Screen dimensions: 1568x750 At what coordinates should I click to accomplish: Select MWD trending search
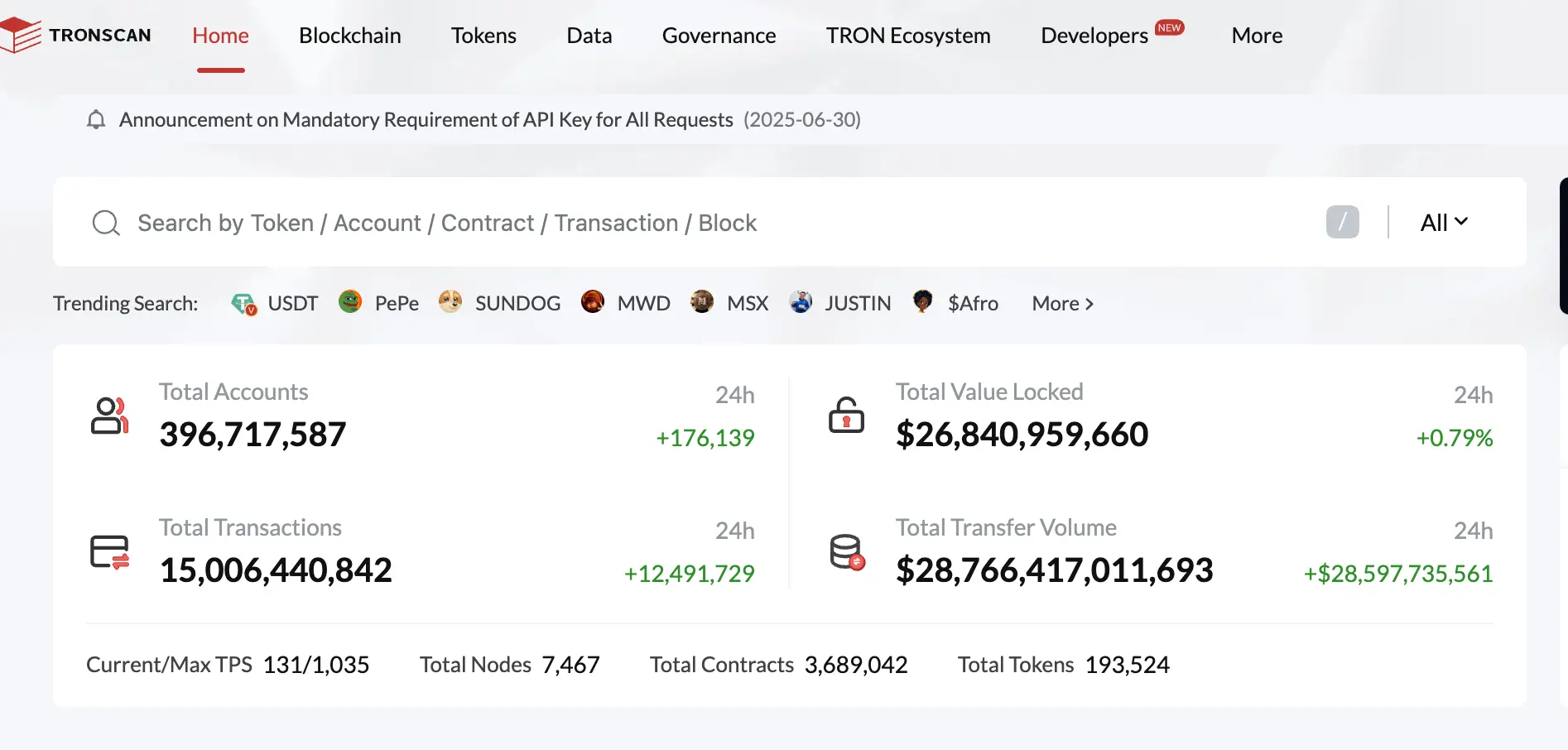tap(644, 304)
